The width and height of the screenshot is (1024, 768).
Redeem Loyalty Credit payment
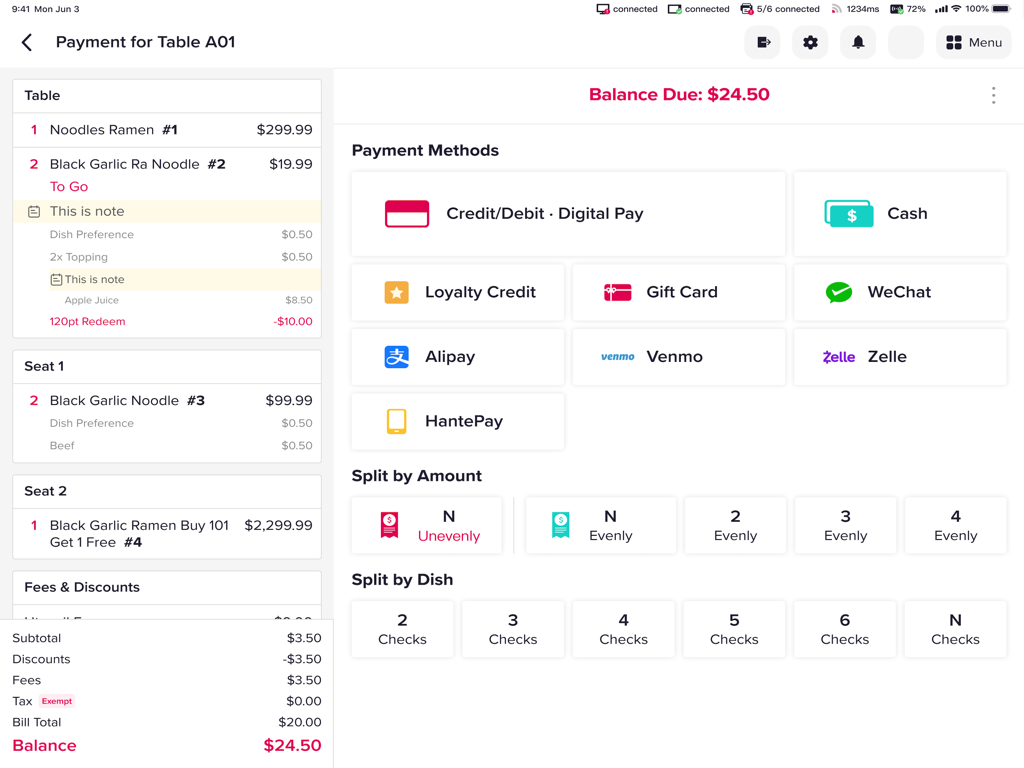457,292
